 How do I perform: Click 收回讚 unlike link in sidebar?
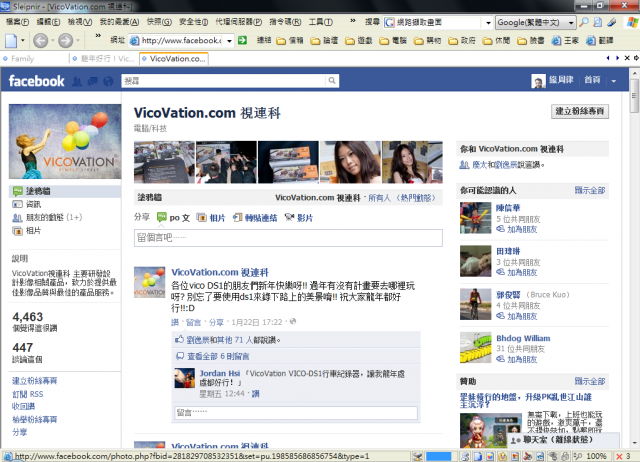pos(23,406)
